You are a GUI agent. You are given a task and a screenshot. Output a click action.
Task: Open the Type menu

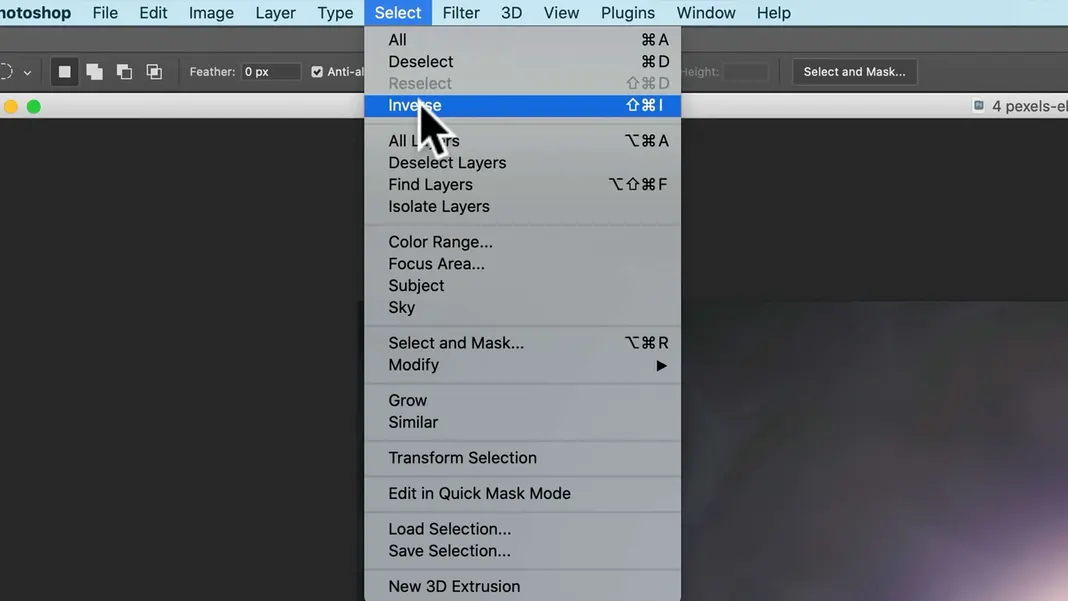click(x=335, y=13)
